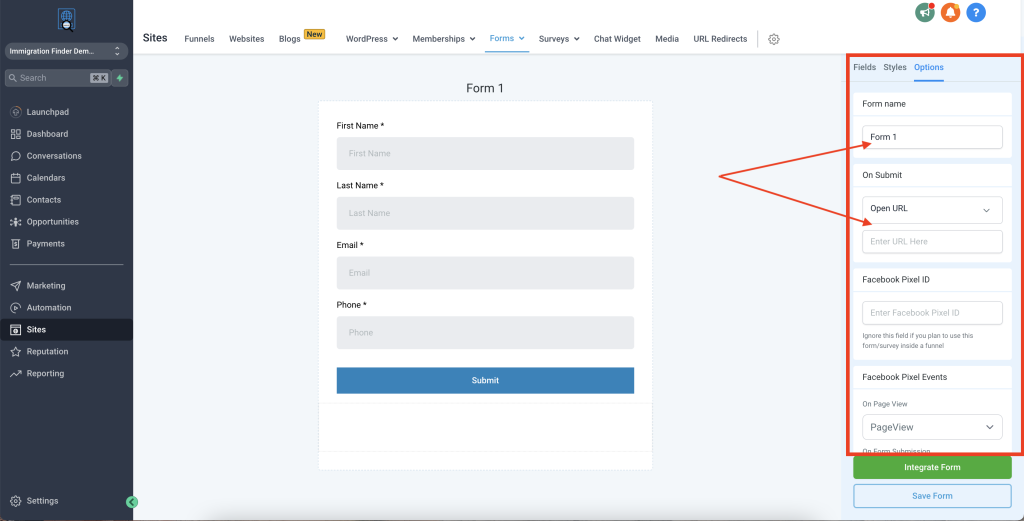Image resolution: width=1024 pixels, height=521 pixels.
Task: Click the Enter URL Here field
Action: [932, 242]
